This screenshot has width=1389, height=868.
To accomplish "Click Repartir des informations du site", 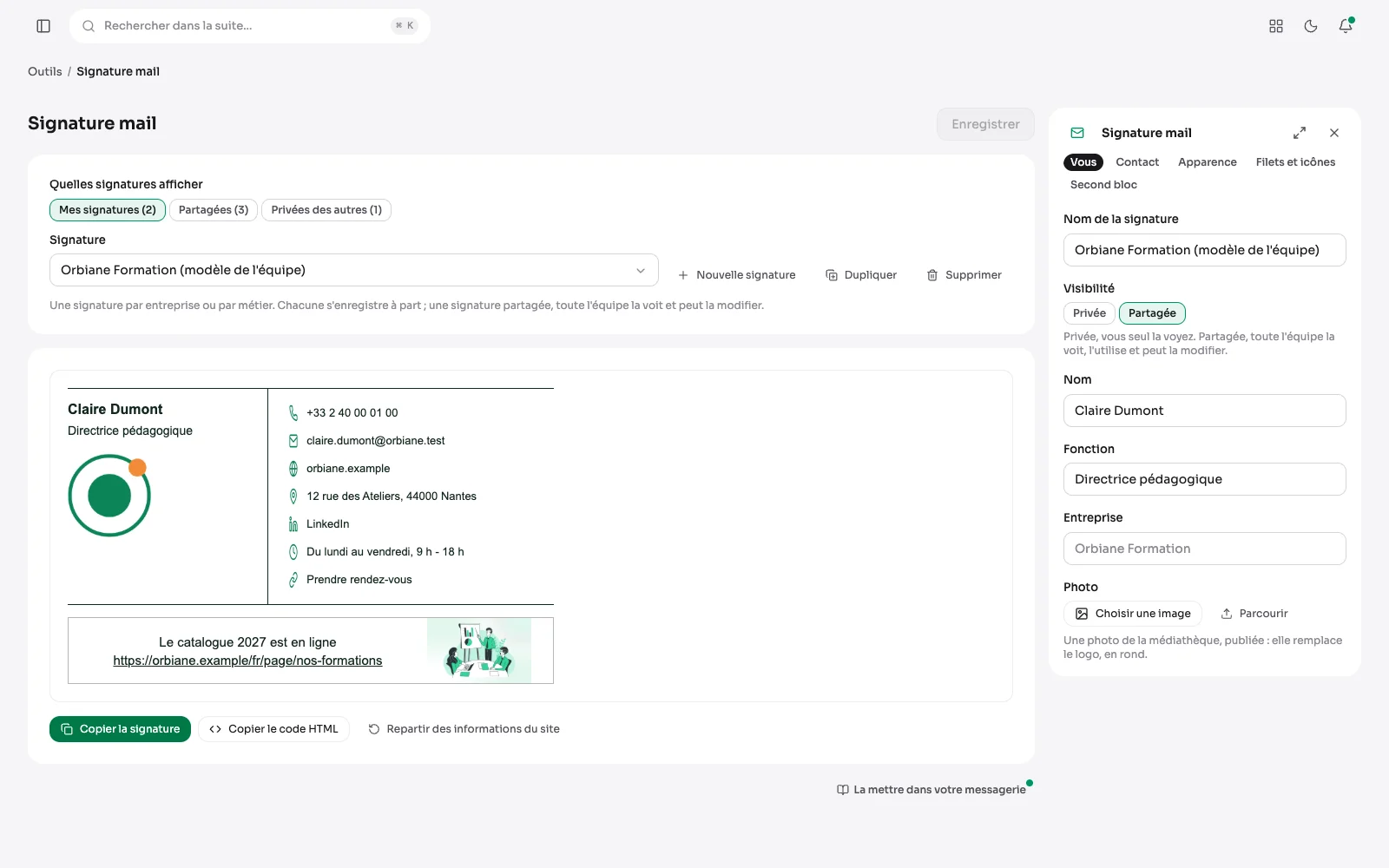I will click(x=464, y=729).
